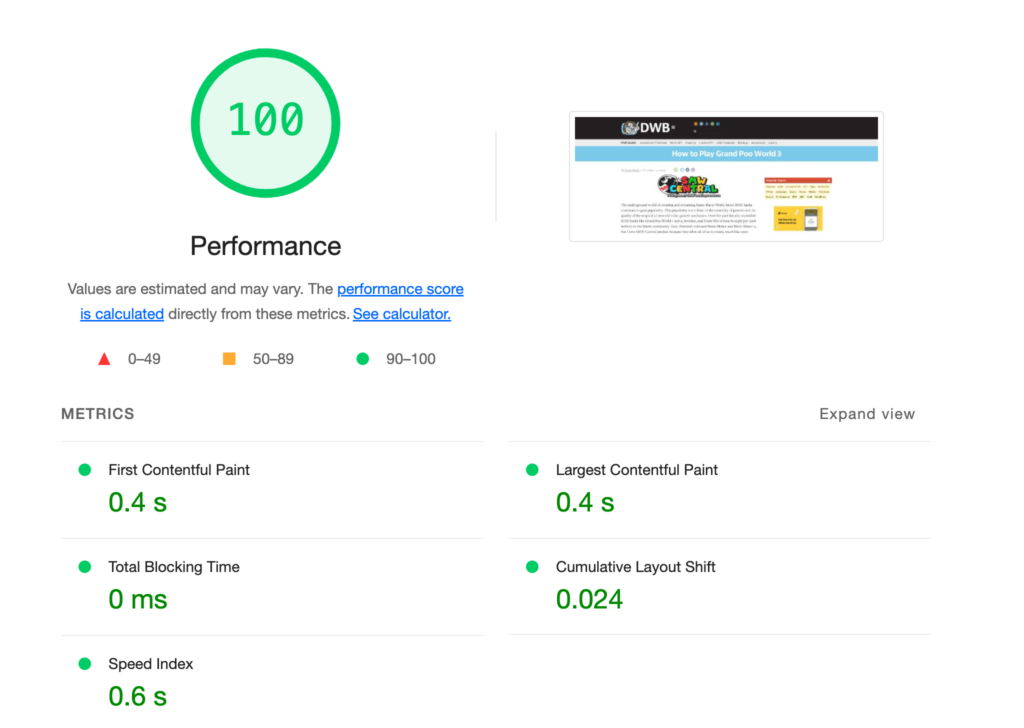Click green dot beside Speed Index
This screenshot has width=1024, height=728.
point(85,664)
